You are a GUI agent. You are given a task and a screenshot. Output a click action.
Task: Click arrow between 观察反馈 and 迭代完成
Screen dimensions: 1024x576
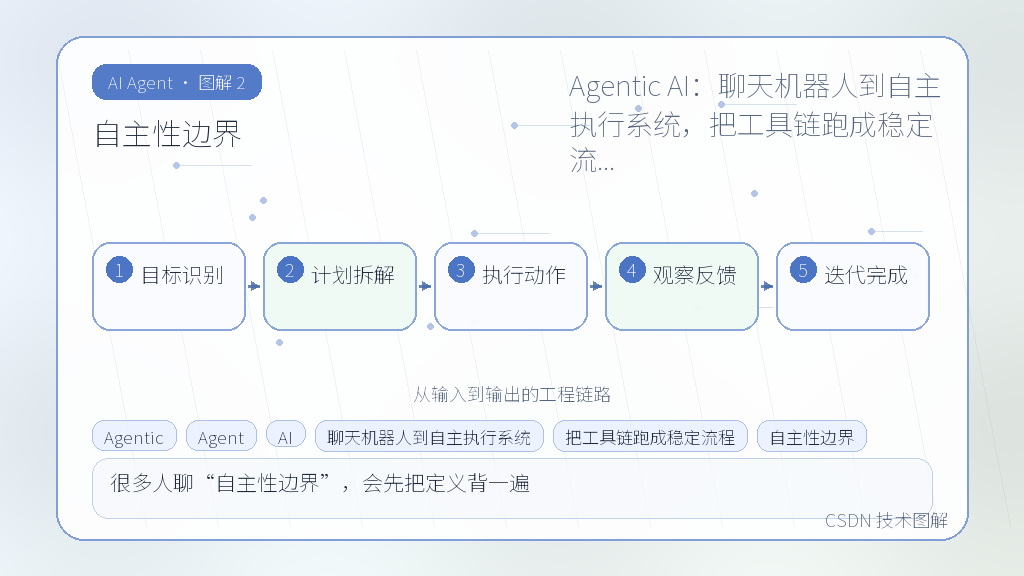pos(768,286)
